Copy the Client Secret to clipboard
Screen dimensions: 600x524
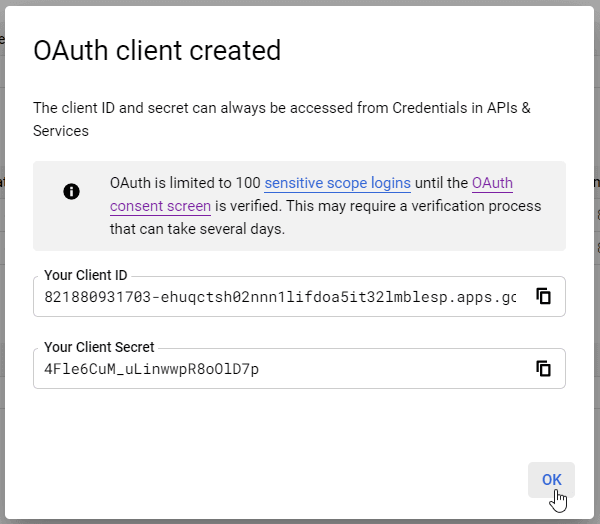[x=544, y=368]
